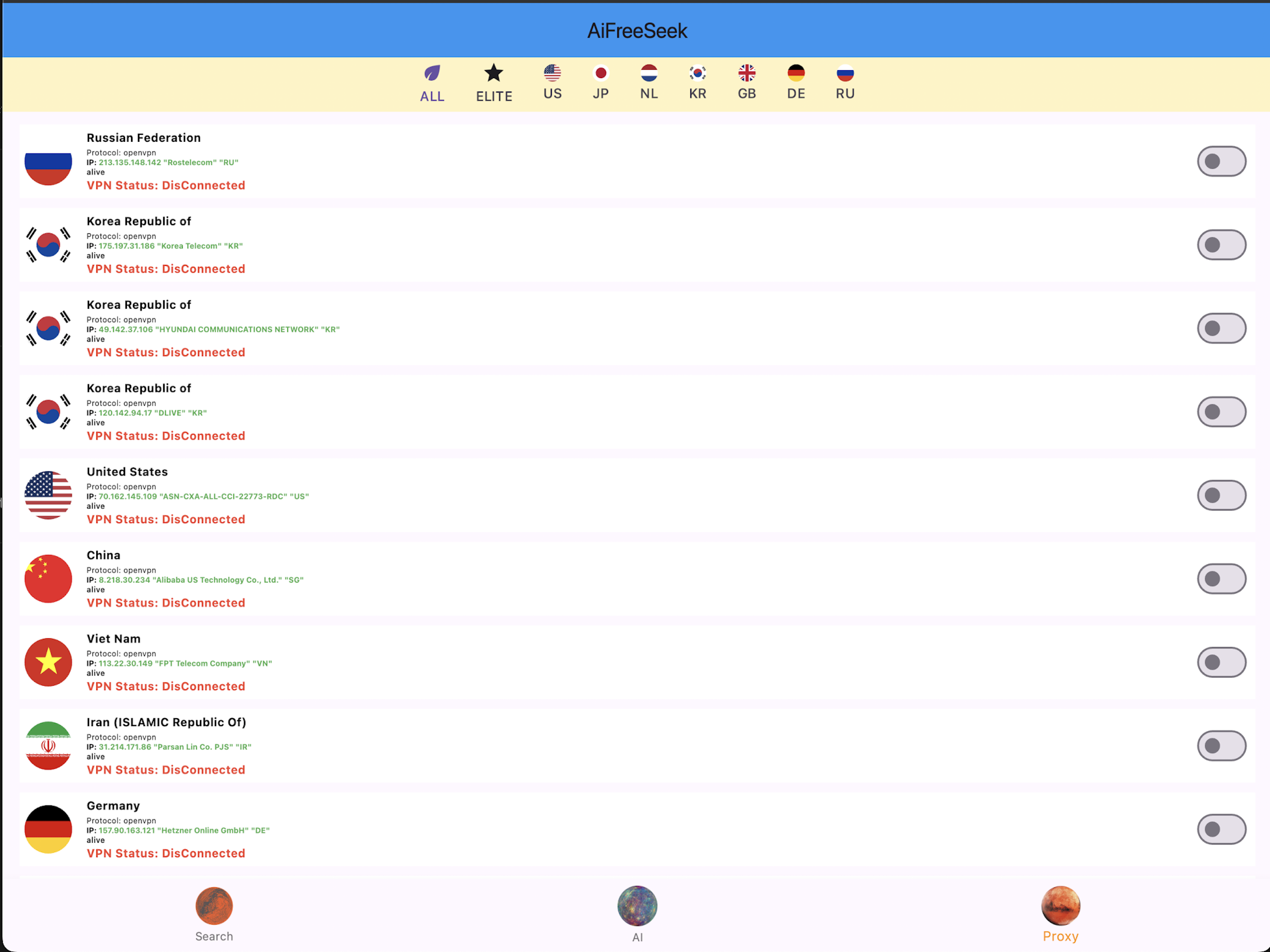Select the ELITE star icon filter
1270x952 pixels.
[x=494, y=73]
